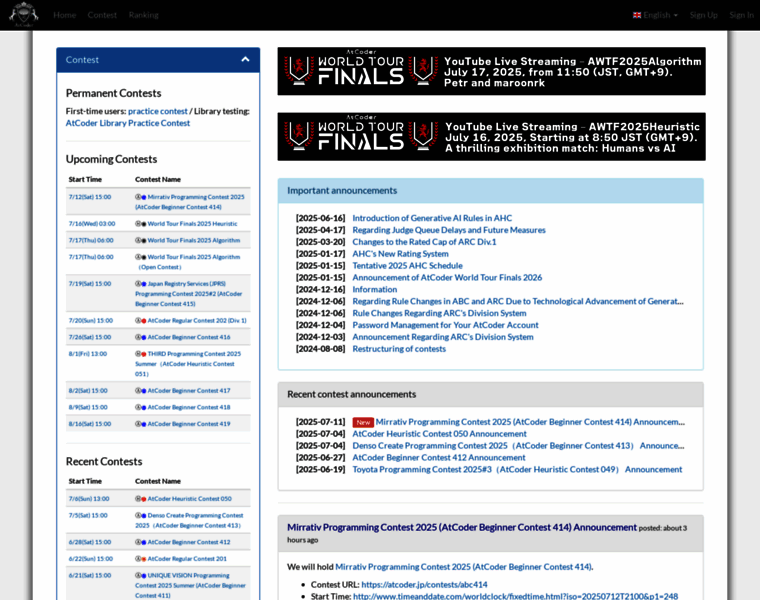This screenshot has width=760, height=600.
Task: Click the red New badge
Action: pos(363,422)
